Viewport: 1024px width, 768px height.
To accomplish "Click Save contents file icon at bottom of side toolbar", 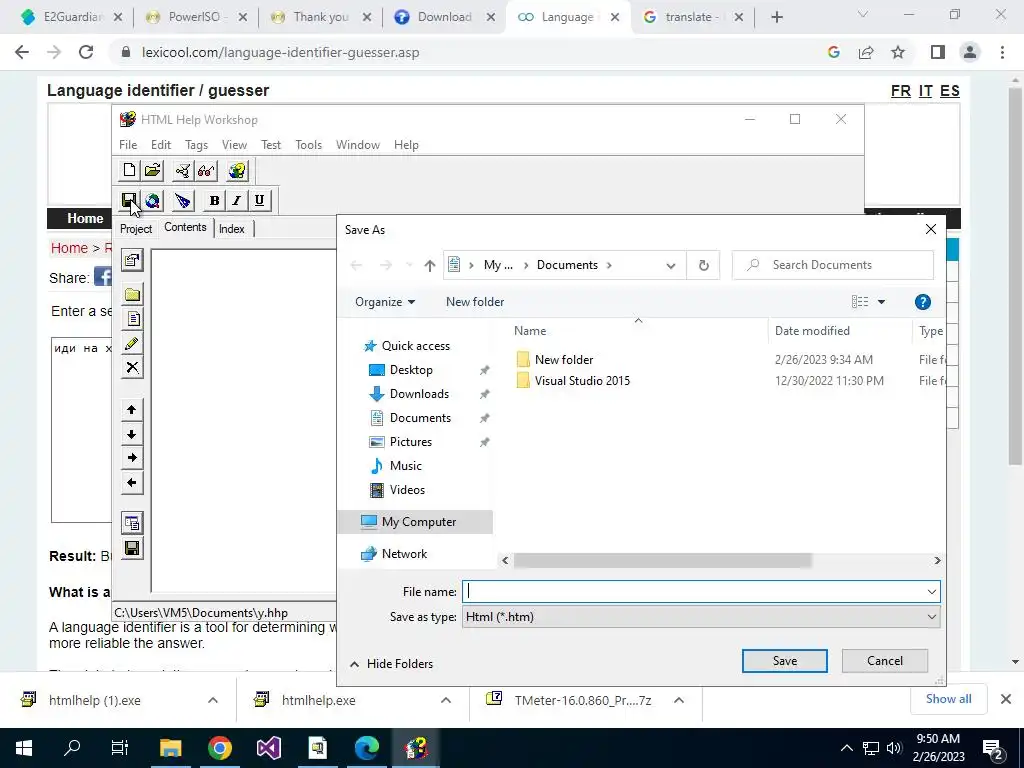I will (132, 549).
